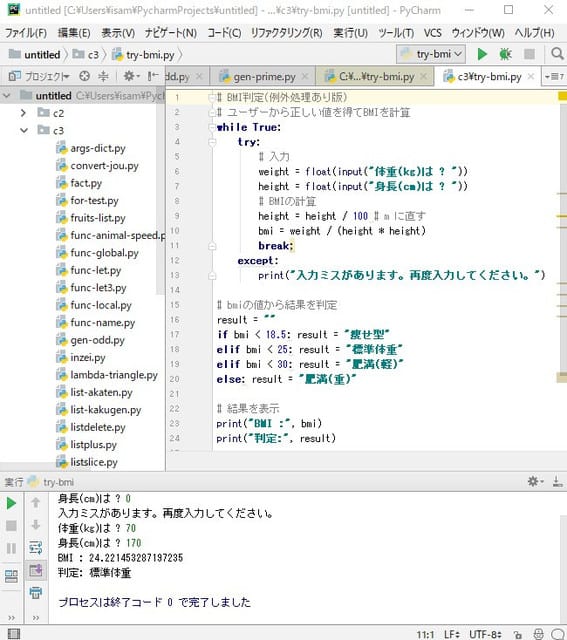Open the ファイル(F) menu

click(x=26, y=33)
